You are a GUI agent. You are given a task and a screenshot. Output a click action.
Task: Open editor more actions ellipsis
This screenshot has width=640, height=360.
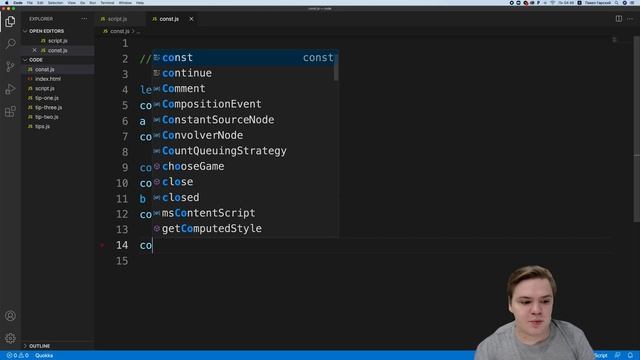630,19
